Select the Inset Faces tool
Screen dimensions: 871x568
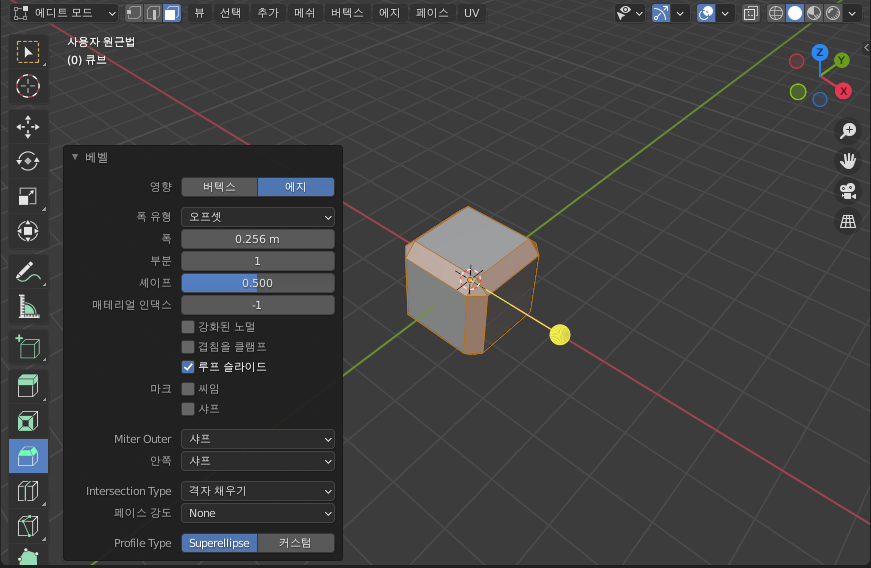[28, 421]
